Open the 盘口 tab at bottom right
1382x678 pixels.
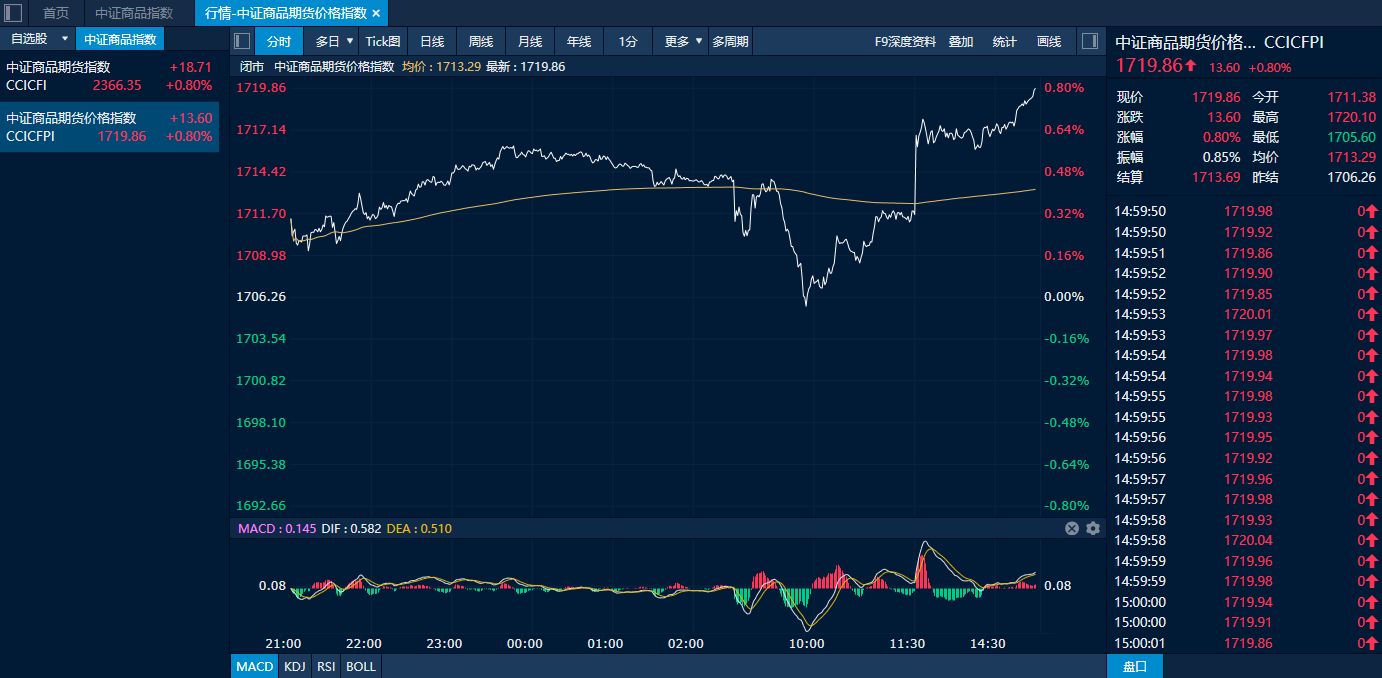pyautogui.click(x=1135, y=666)
